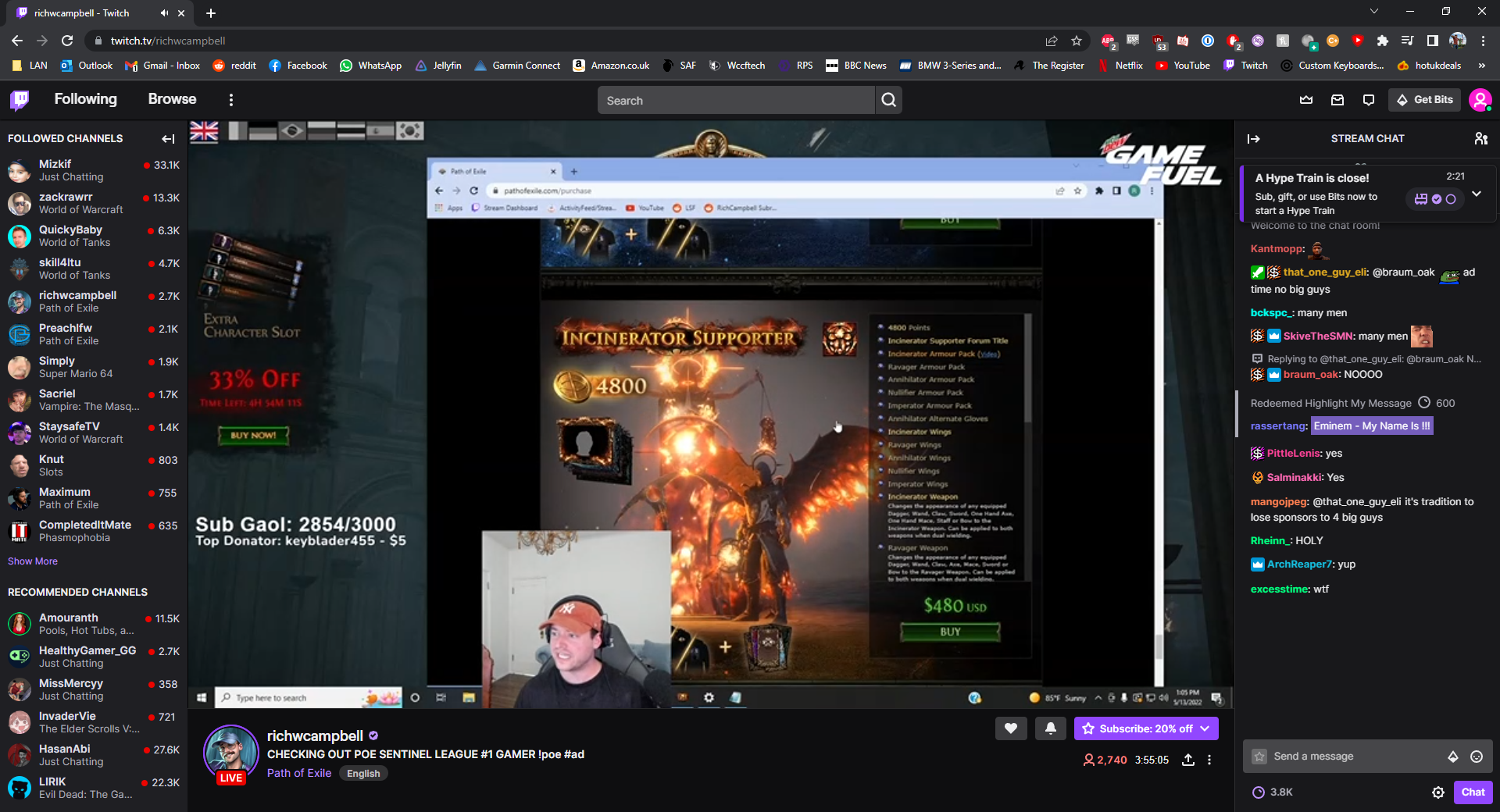Viewport: 1500px width, 812px height.
Task: Open the Following tab
Action: coord(85,99)
